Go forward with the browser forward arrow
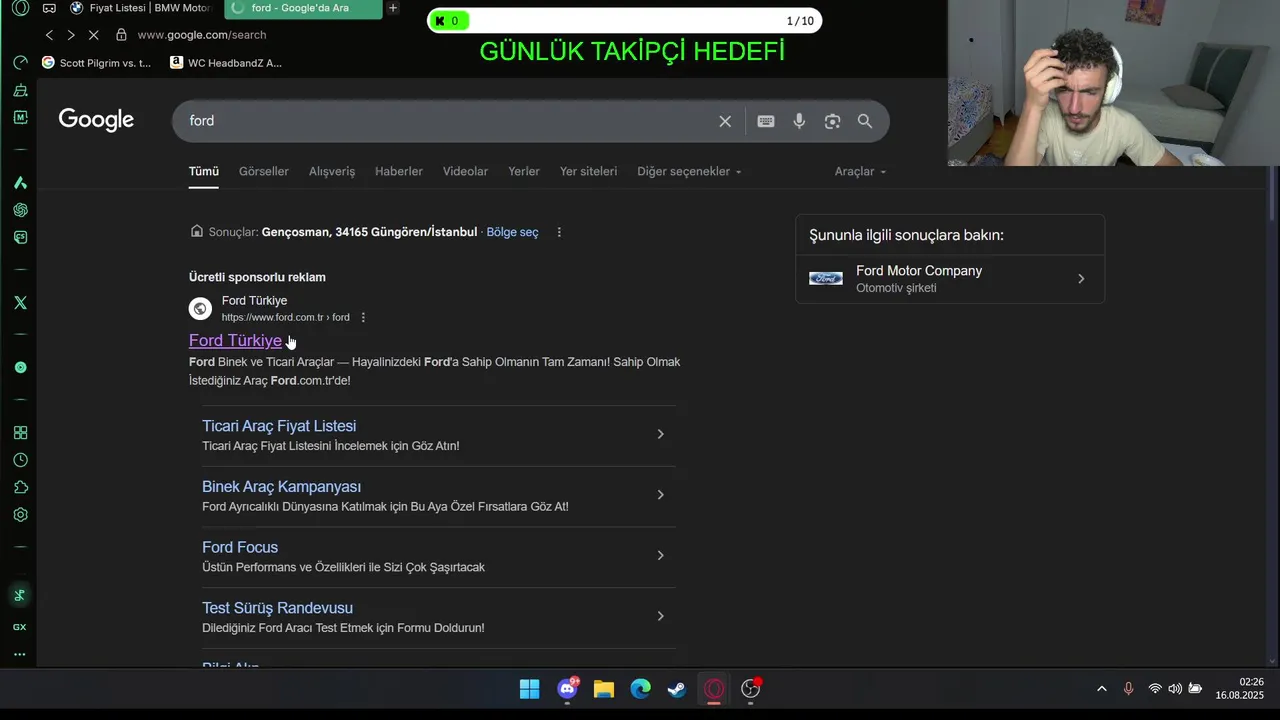This screenshot has width=1280, height=720. coord(70,35)
